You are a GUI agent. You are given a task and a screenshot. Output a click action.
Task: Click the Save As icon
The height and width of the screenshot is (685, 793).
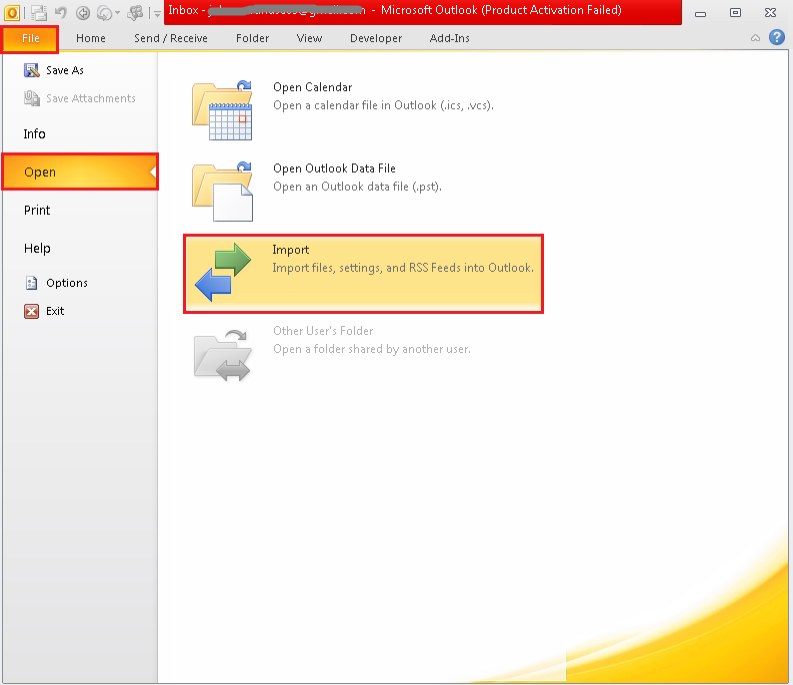(31, 70)
